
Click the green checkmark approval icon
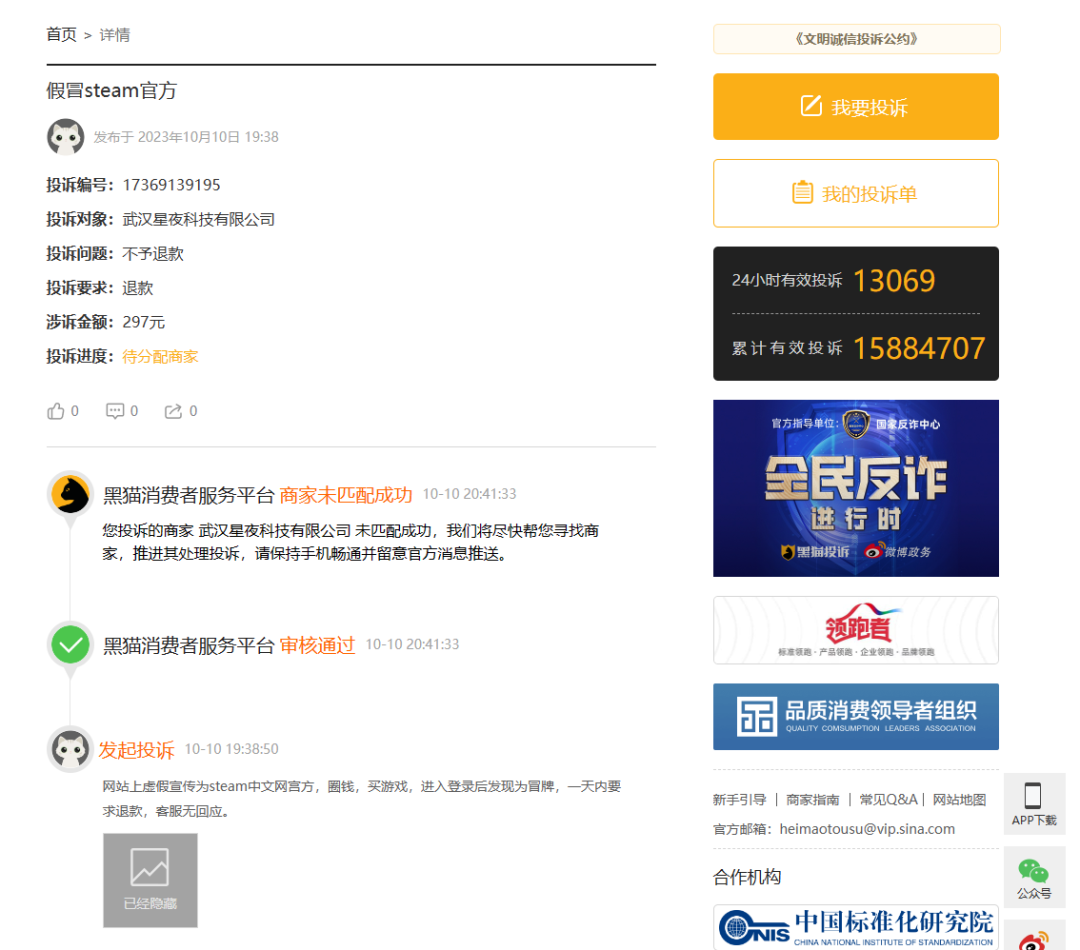click(x=70, y=645)
